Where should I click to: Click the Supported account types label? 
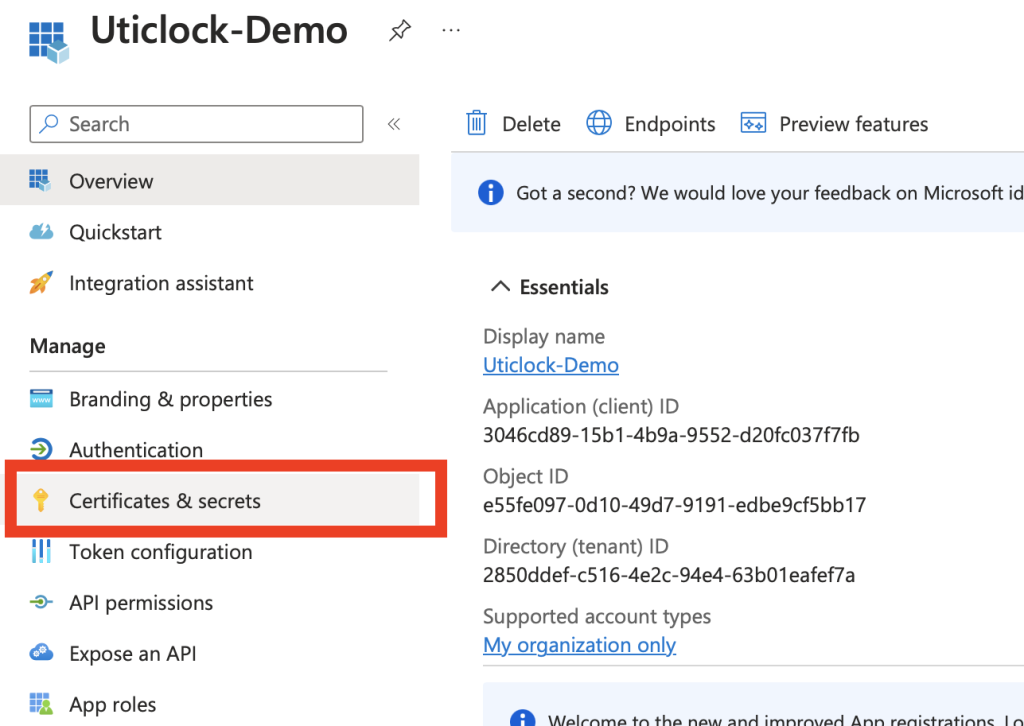597,616
